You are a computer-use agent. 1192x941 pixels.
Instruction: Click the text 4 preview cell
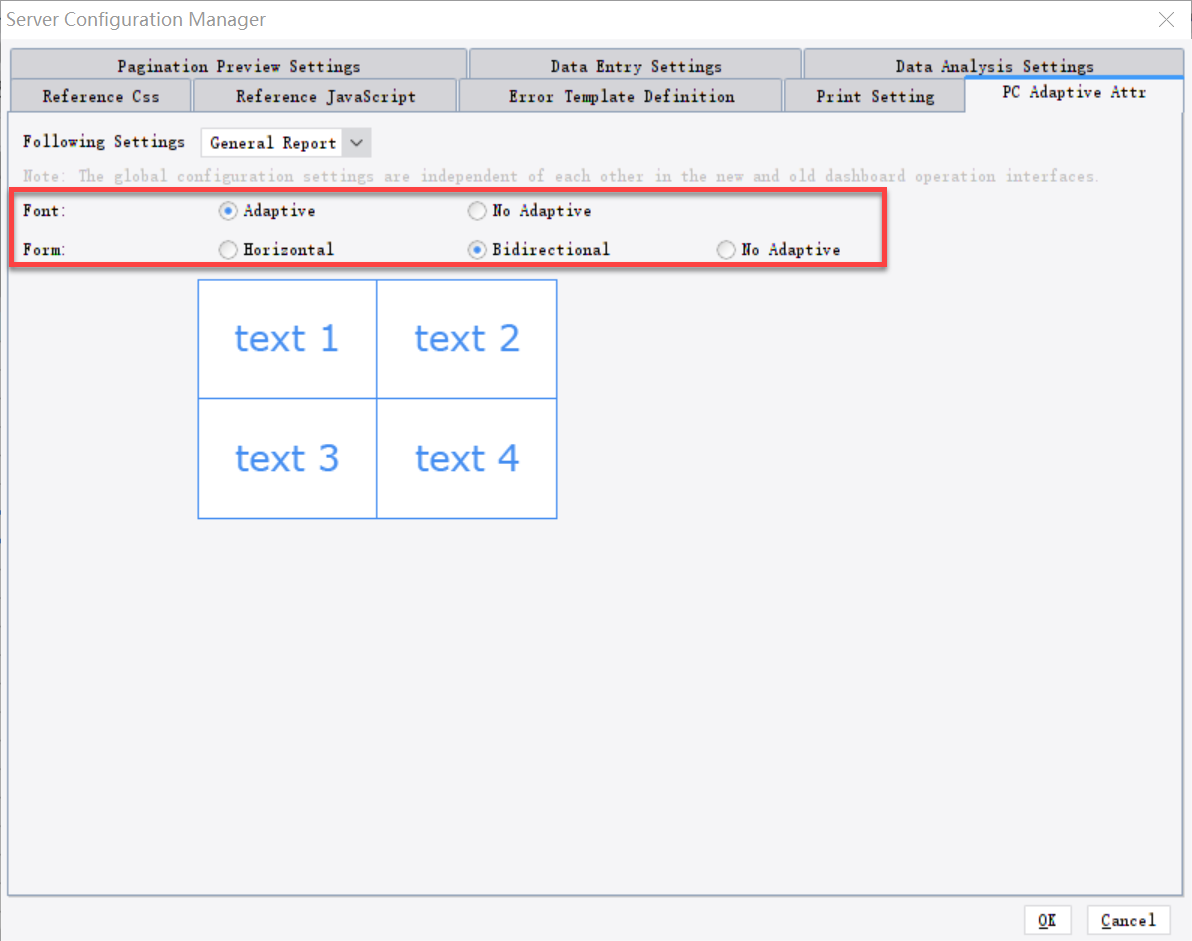(467, 458)
